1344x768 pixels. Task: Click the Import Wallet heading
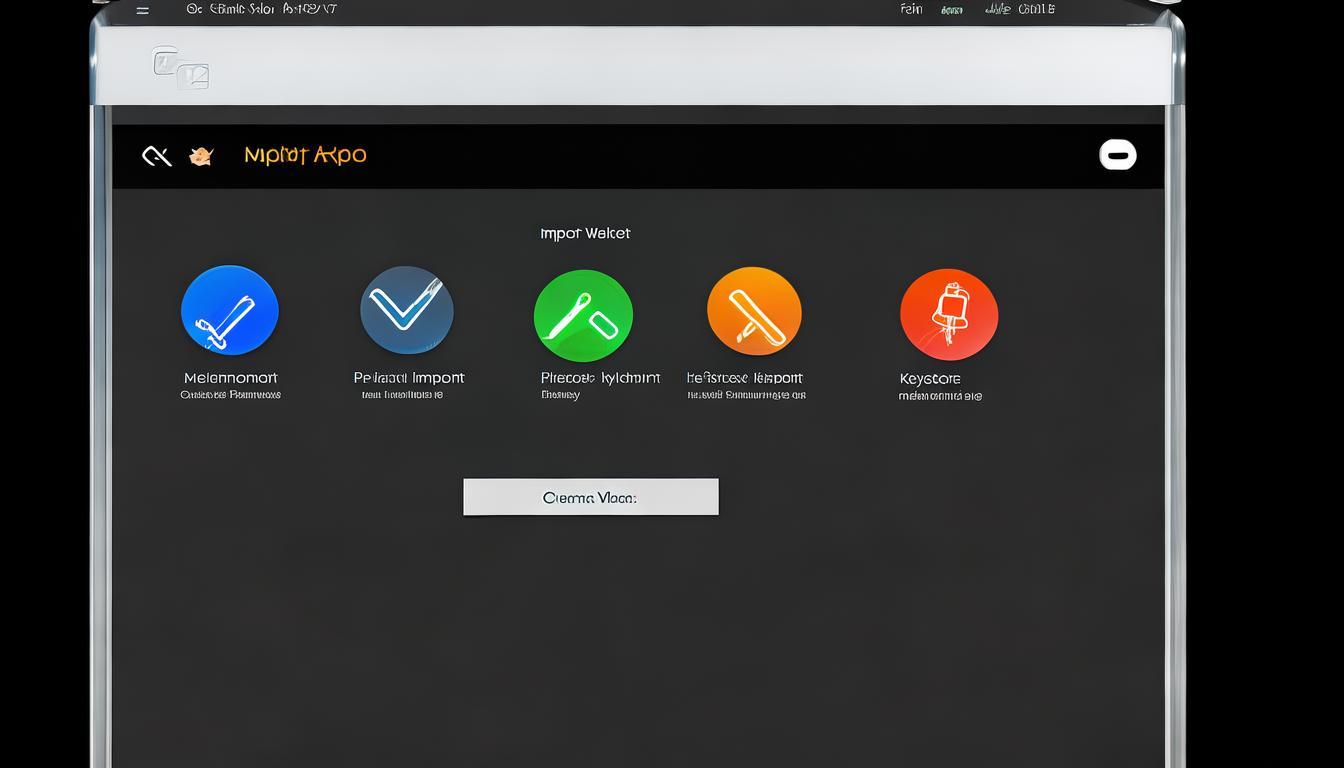(585, 233)
